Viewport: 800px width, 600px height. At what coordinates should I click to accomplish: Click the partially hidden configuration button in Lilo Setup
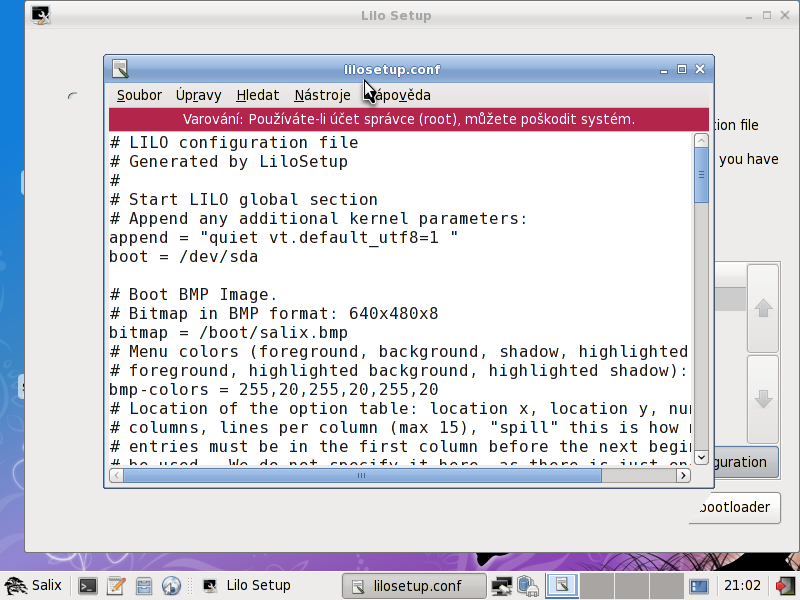(x=747, y=462)
